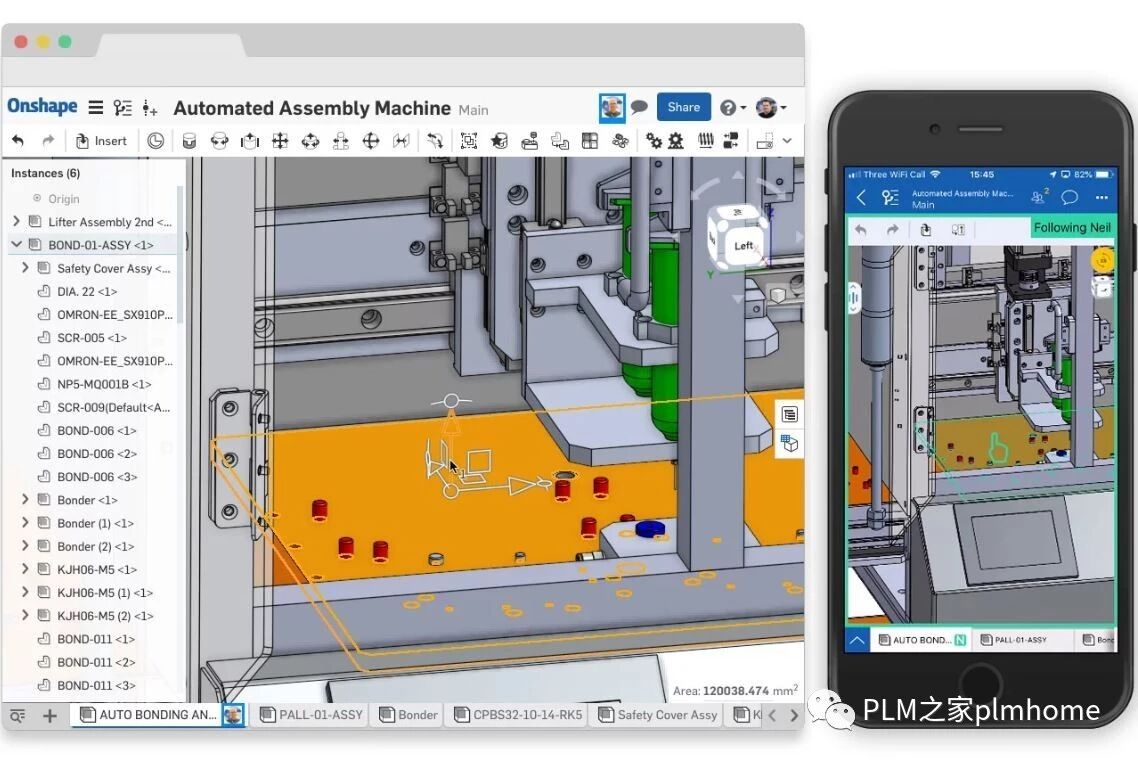
Task: Expand KJH06-M5 (2) <1> tree node
Action: click(25, 615)
